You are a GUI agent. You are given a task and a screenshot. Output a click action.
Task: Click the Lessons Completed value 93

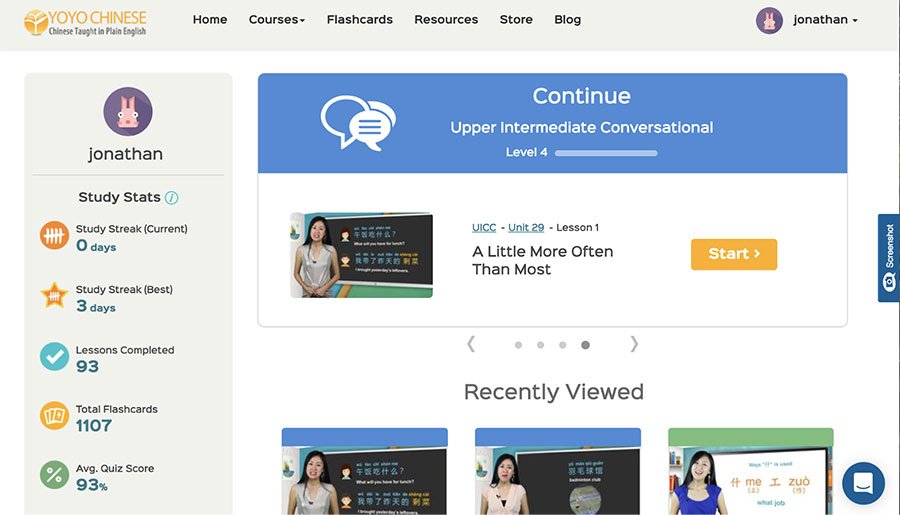(87, 366)
